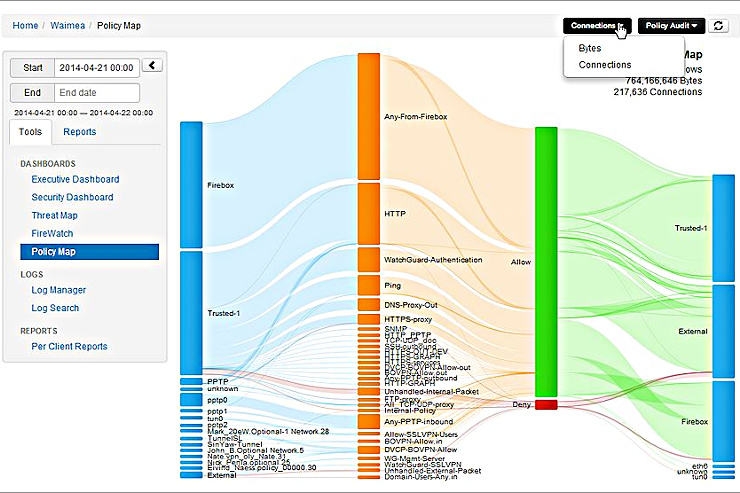740x493 pixels.
Task: Open the Threat Map dashboard
Action: coord(54,215)
